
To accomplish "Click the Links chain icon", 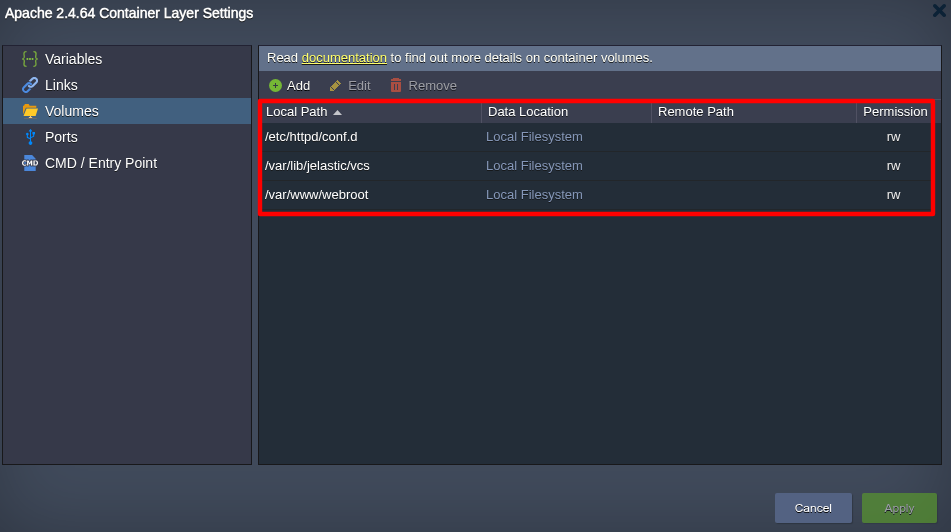I will click(30, 85).
